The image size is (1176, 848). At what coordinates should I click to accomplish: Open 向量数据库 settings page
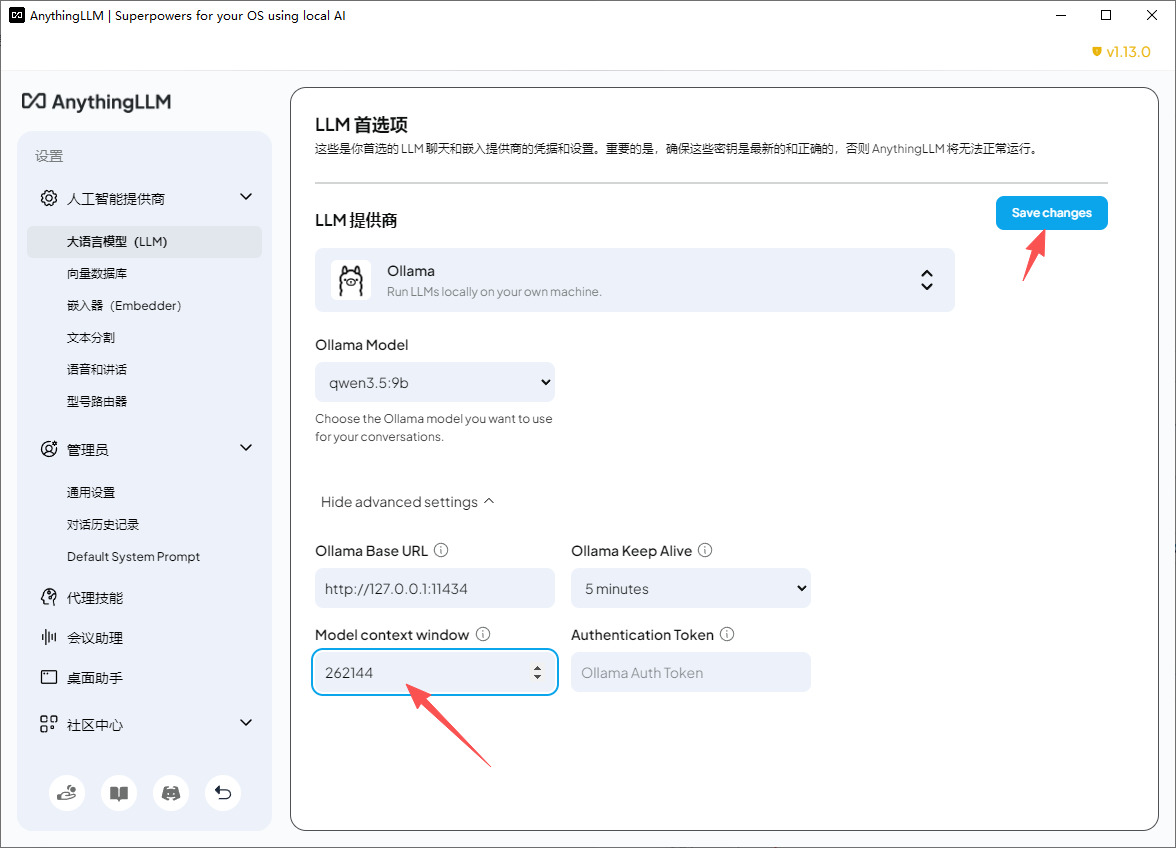pos(97,274)
